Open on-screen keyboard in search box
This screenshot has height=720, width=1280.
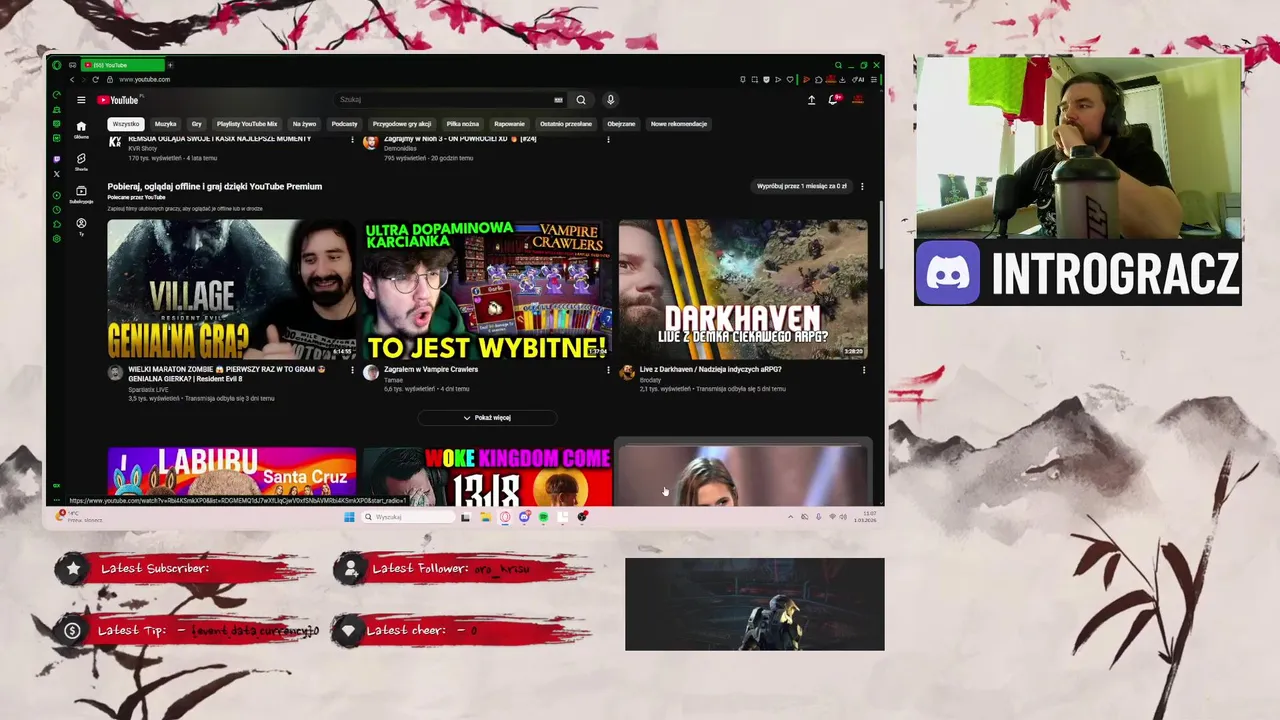[558, 100]
